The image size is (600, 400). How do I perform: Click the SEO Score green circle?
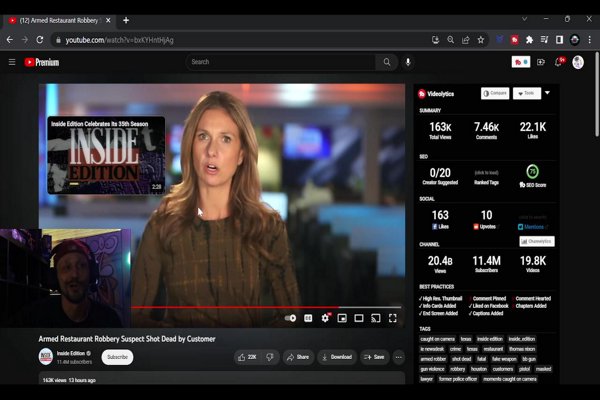pos(533,171)
